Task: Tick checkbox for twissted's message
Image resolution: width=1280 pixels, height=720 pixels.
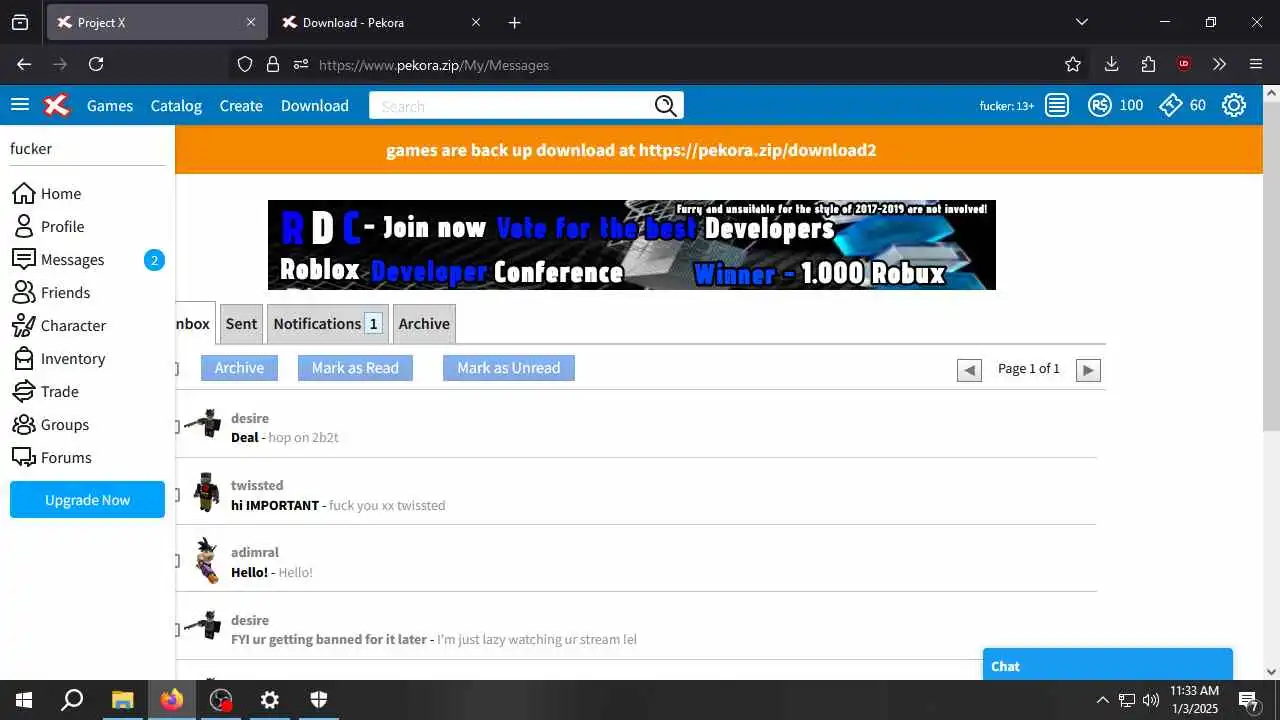Action: tap(176, 495)
